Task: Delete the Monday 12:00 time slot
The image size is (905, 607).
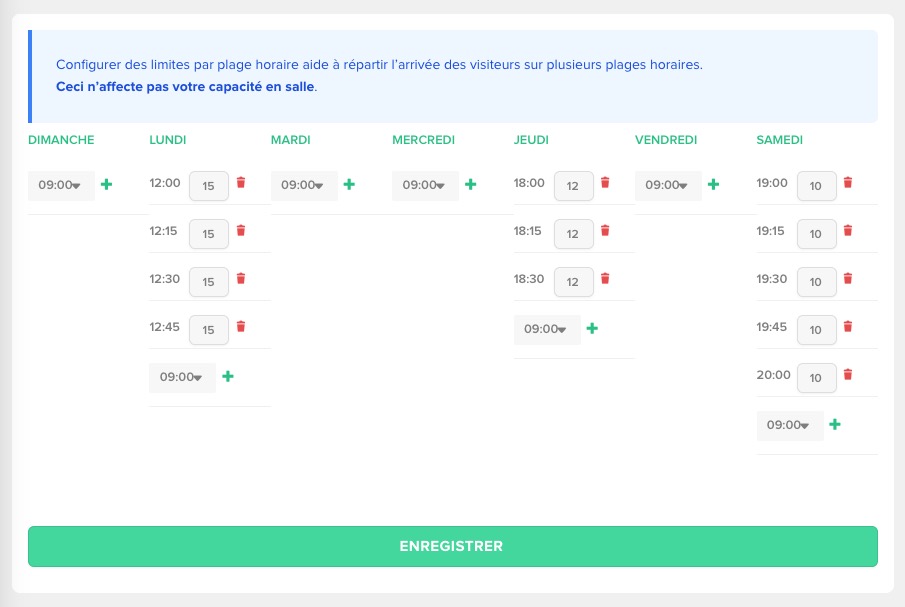Action: point(240,183)
